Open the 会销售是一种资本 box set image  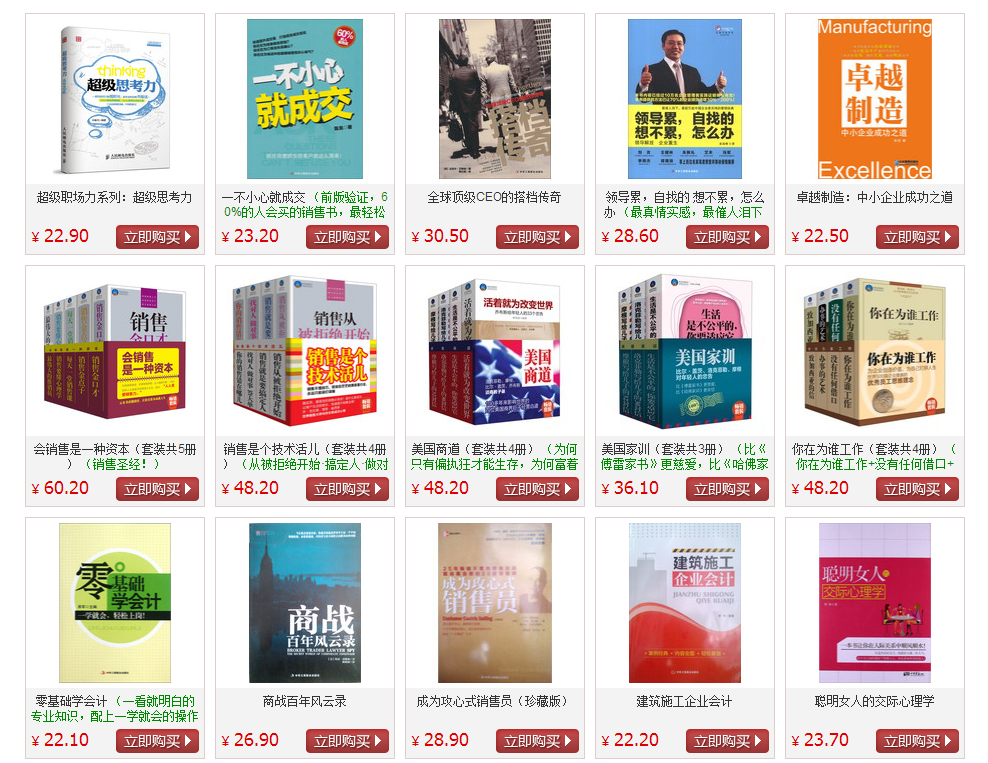115,351
